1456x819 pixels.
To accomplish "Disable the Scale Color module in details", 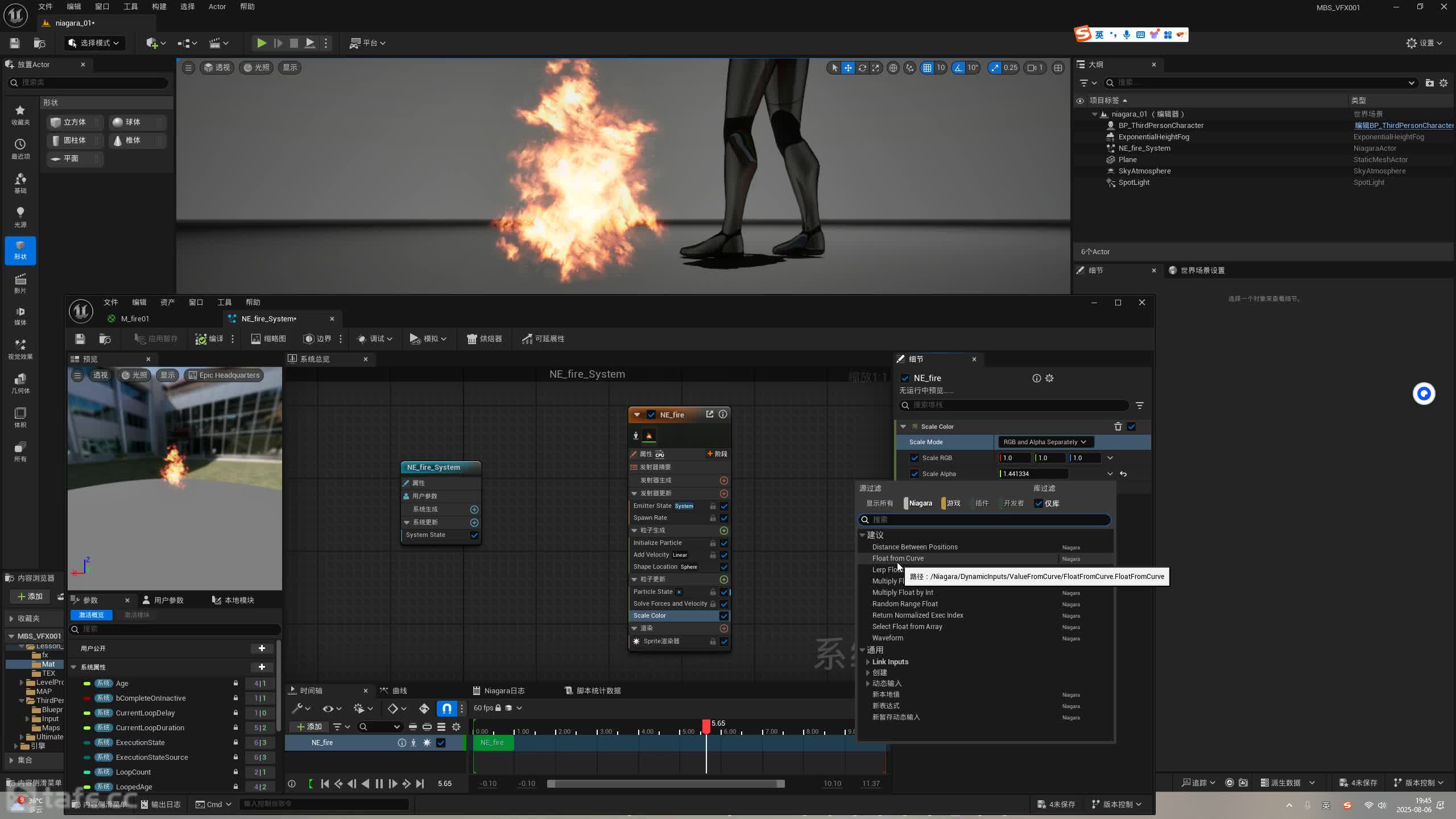I will pos(1131,427).
